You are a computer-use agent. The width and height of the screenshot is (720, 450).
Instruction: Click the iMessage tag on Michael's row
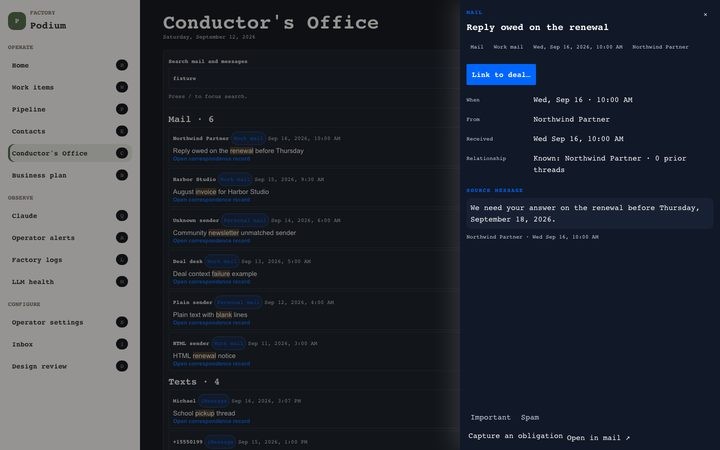tap(214, 401)
